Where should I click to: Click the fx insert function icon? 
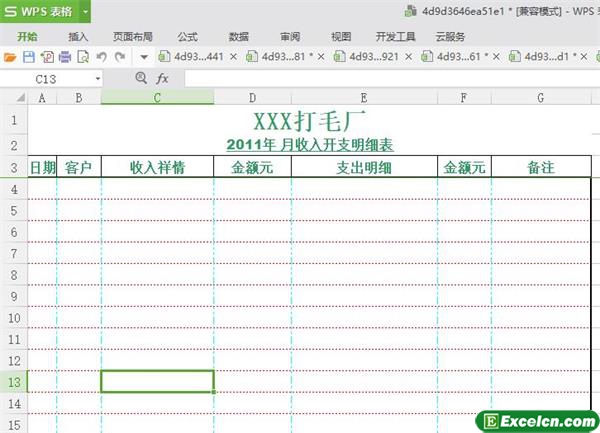(162, 79)
